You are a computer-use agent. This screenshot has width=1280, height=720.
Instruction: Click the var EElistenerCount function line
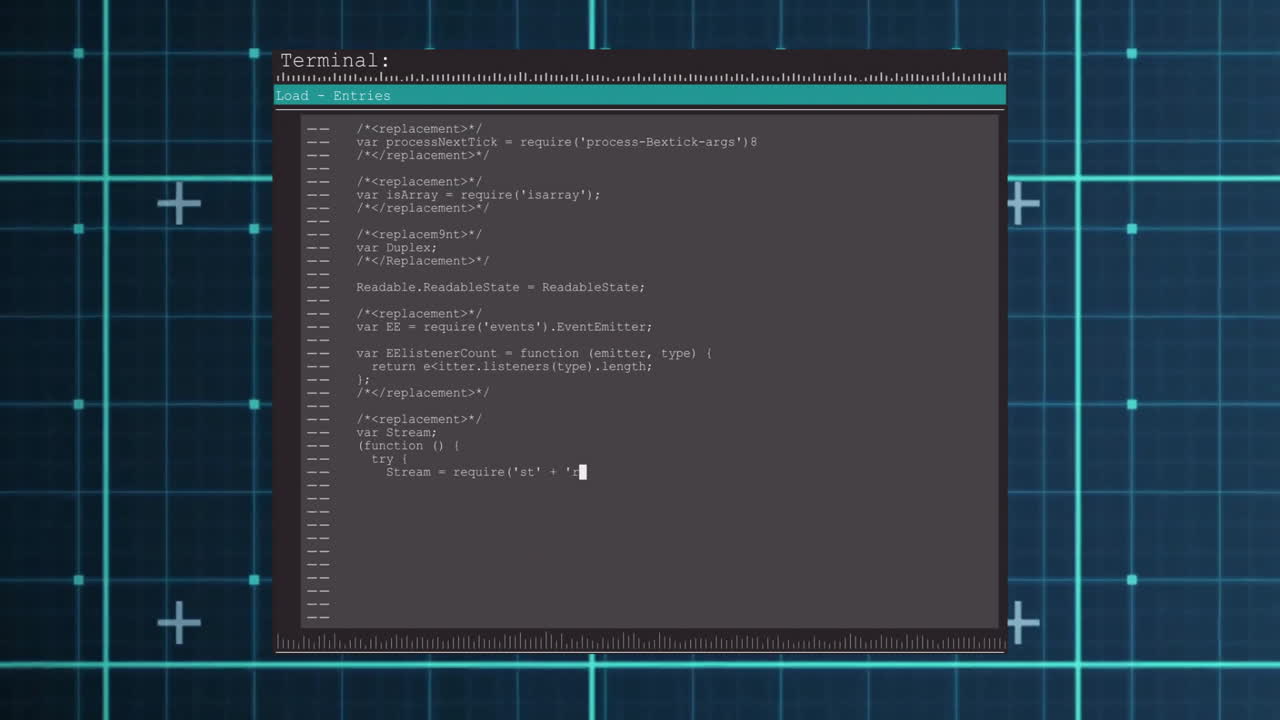tap(534, 354)
